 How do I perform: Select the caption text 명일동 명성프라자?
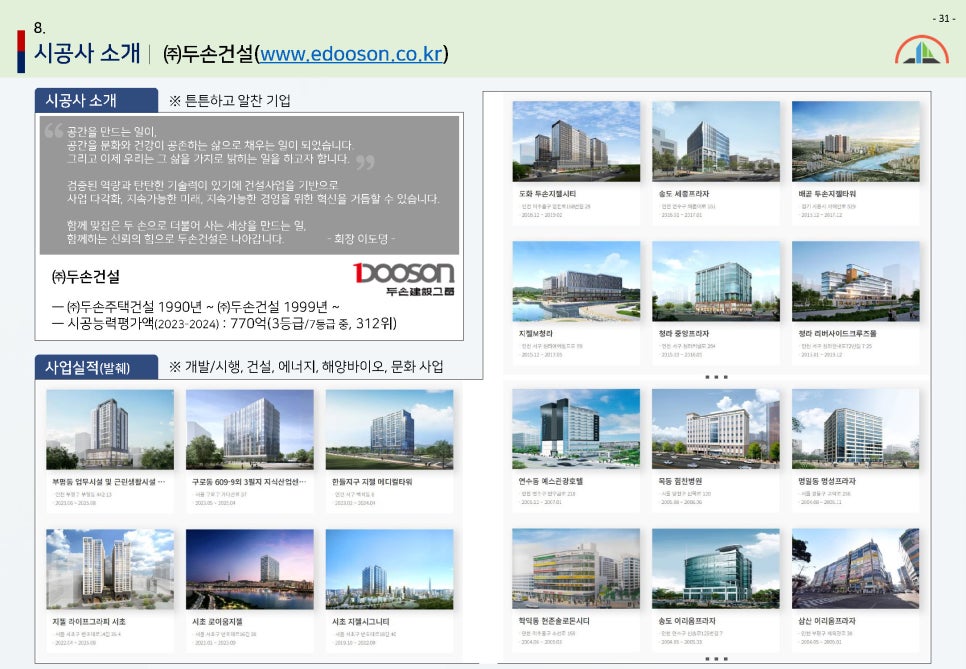[x=827, y=481]
